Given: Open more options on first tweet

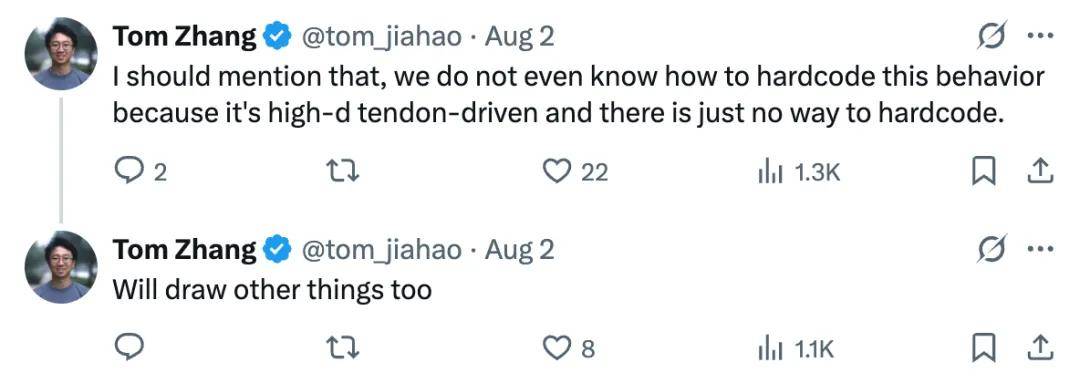Looking at the screenshot, I should (1041, 37).
